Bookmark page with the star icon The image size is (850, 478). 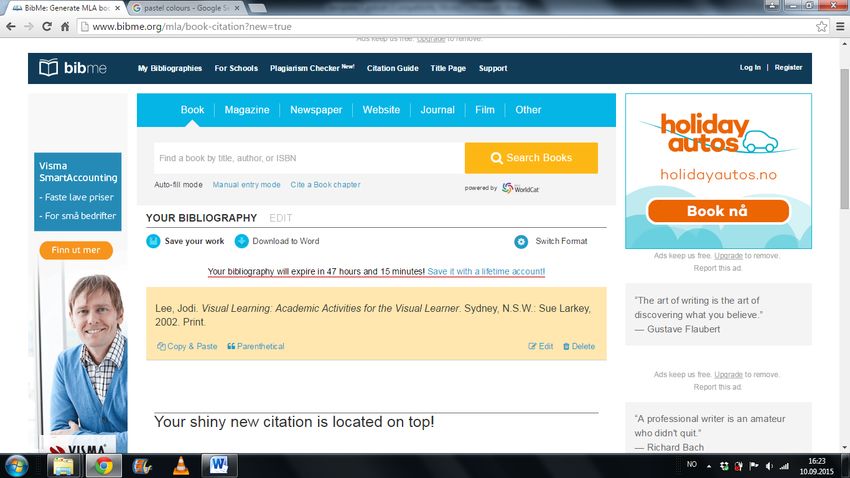click(x=821, y=27)
